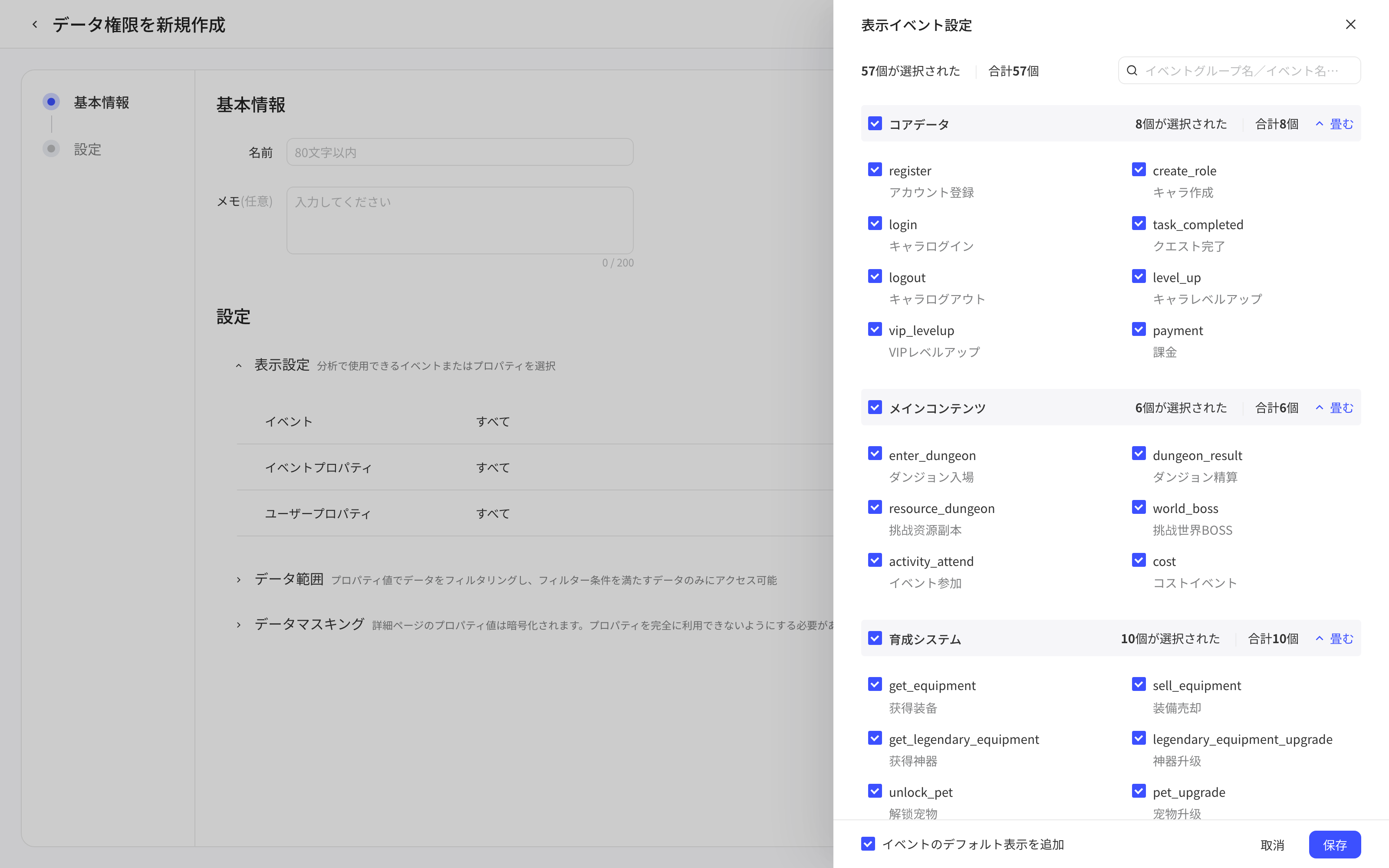Expand the データ範囲 section
This screenshot has width=1389, height=868.
[239, 580]
